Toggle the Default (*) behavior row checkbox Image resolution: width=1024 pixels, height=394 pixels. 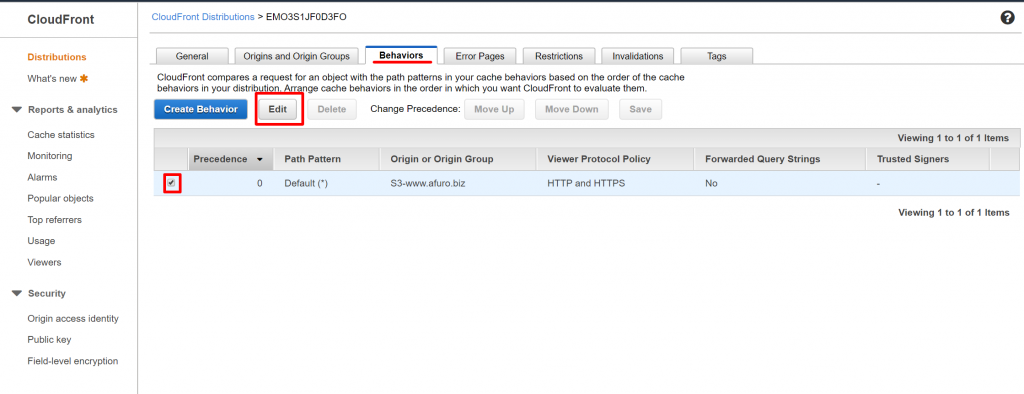171,184
